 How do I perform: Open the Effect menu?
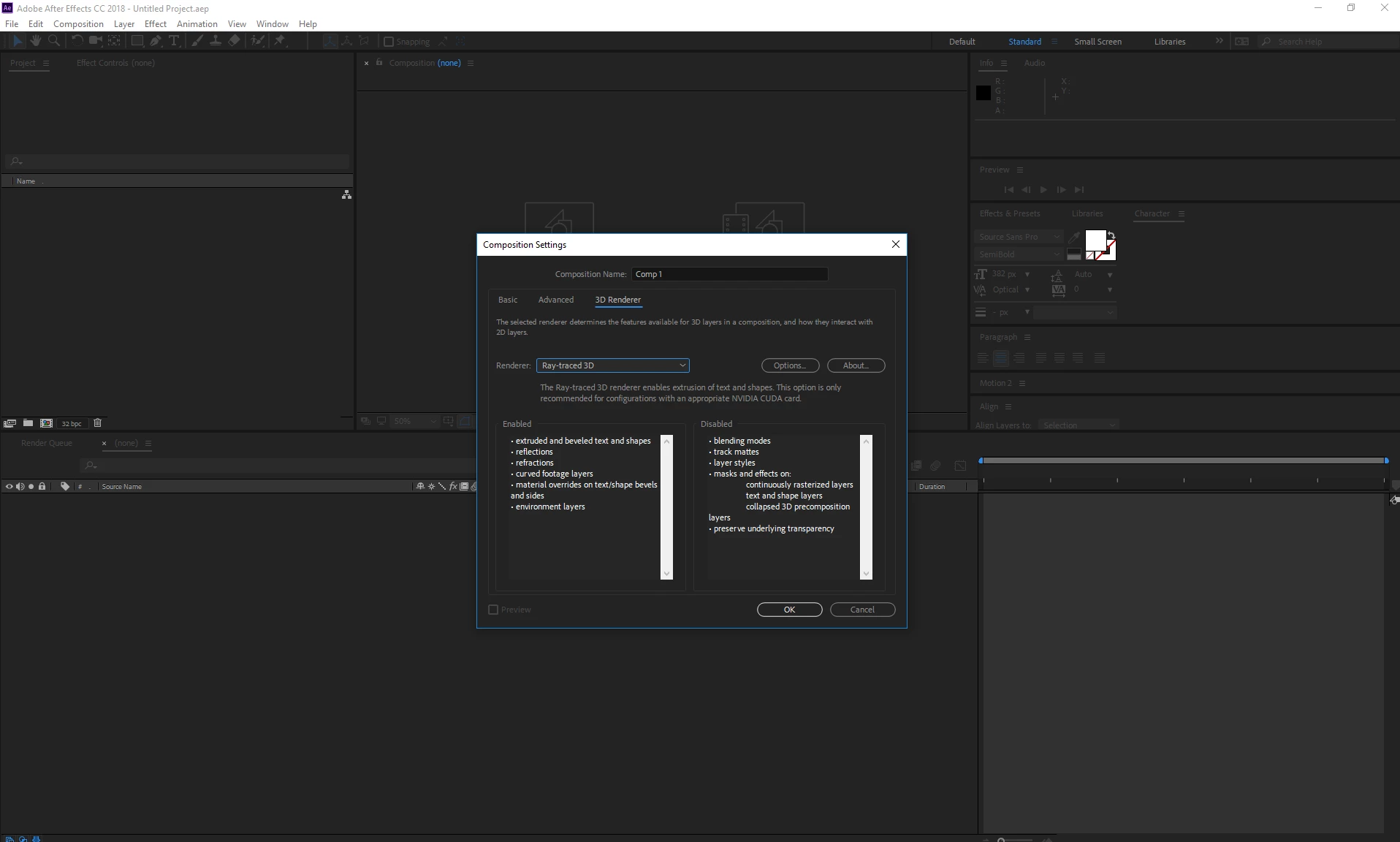[156, 24]
